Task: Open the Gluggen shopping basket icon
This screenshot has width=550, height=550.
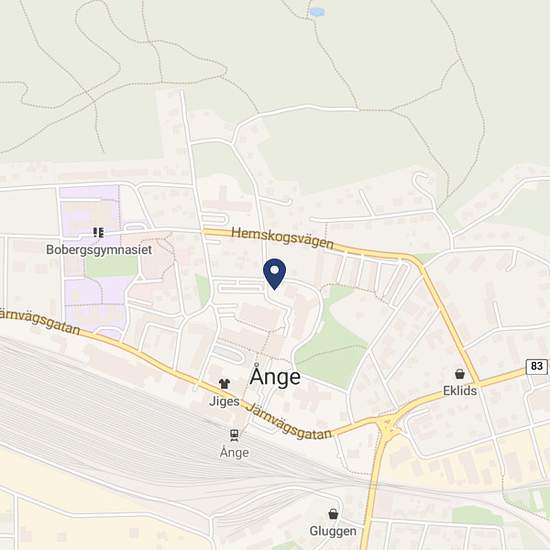Action: tap(333, 514)
